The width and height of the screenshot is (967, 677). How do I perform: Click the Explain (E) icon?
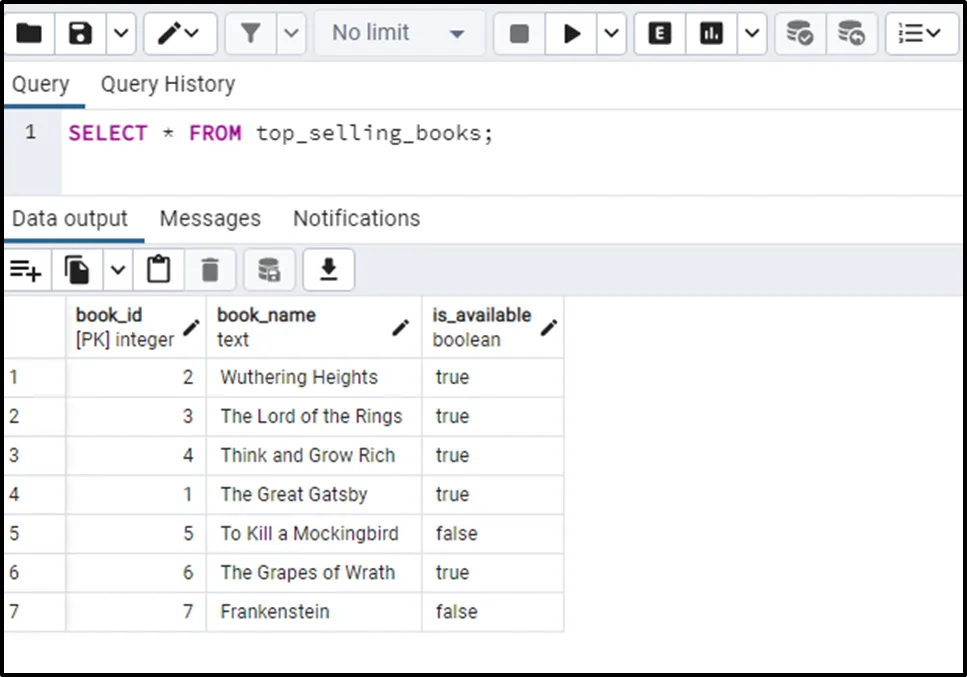(659, 34)
